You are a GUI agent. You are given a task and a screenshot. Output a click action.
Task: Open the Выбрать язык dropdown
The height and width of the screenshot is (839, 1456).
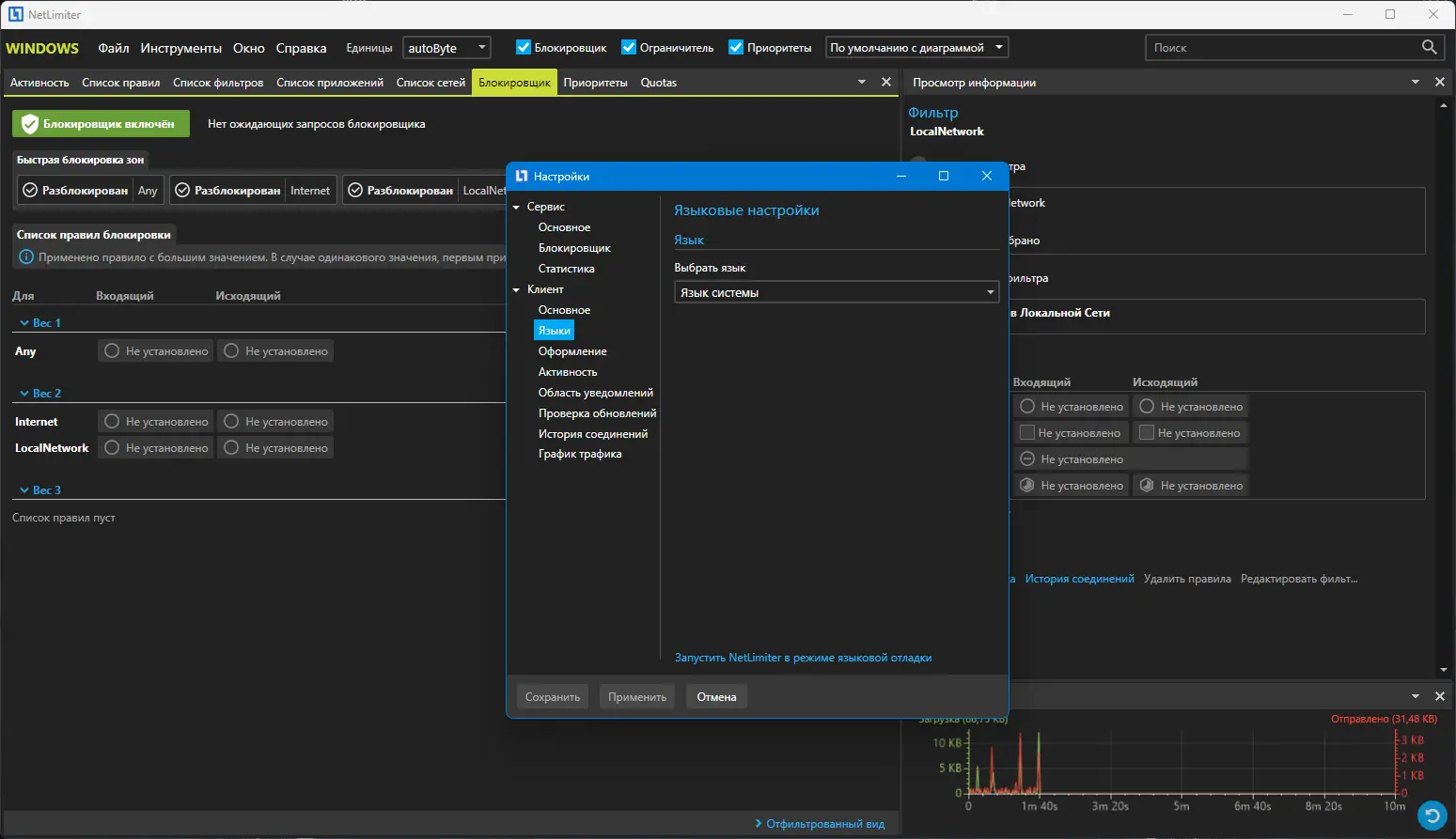tap(836, 293)
